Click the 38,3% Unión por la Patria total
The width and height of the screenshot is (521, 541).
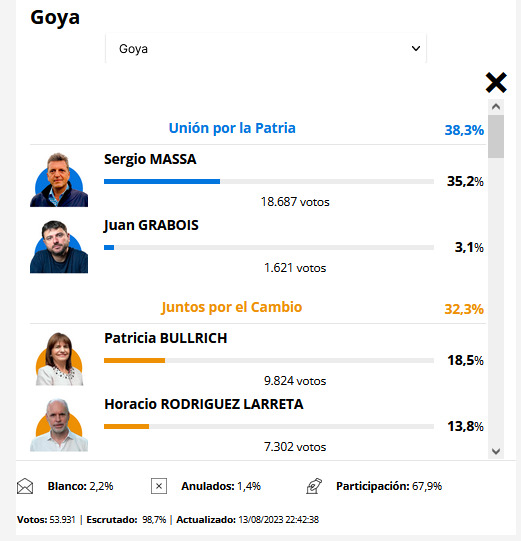(464, 130)
